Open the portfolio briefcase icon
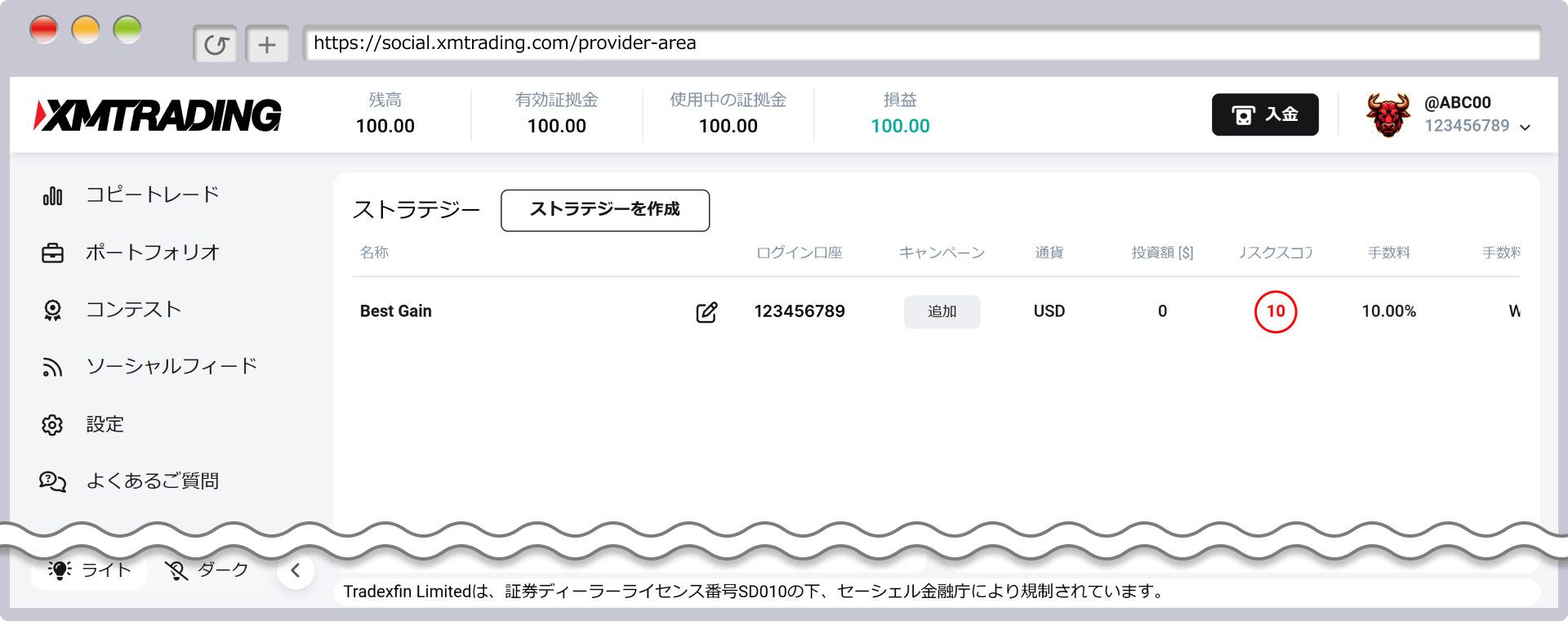Viewport: 1568px width, 621px height. (x=52, y=253)
